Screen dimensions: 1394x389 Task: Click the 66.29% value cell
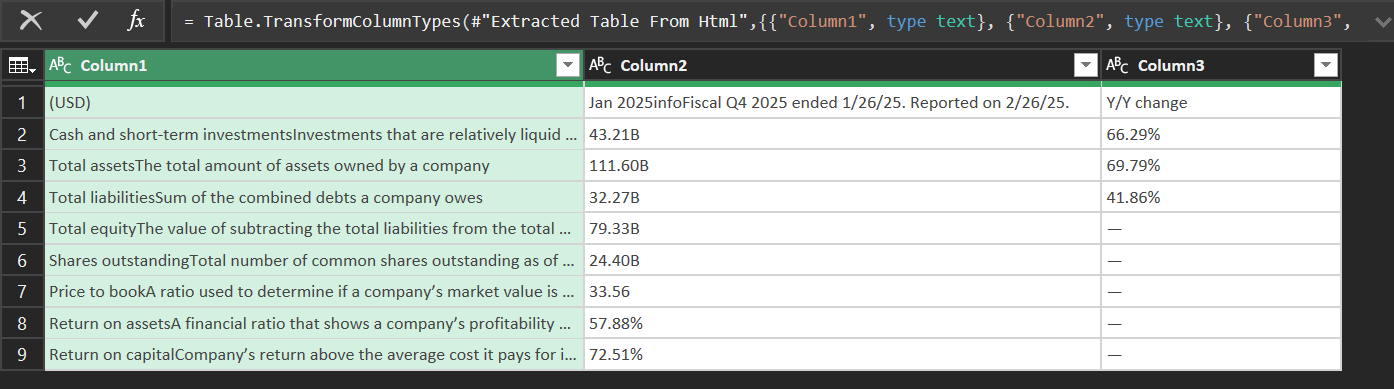(x=1221, y=134)
